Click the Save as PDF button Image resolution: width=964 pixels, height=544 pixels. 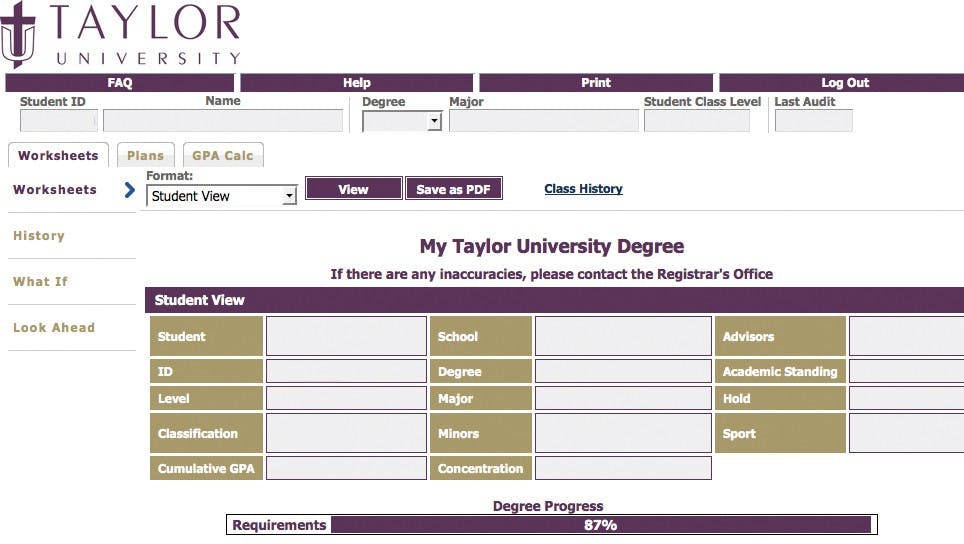[453, 189]
